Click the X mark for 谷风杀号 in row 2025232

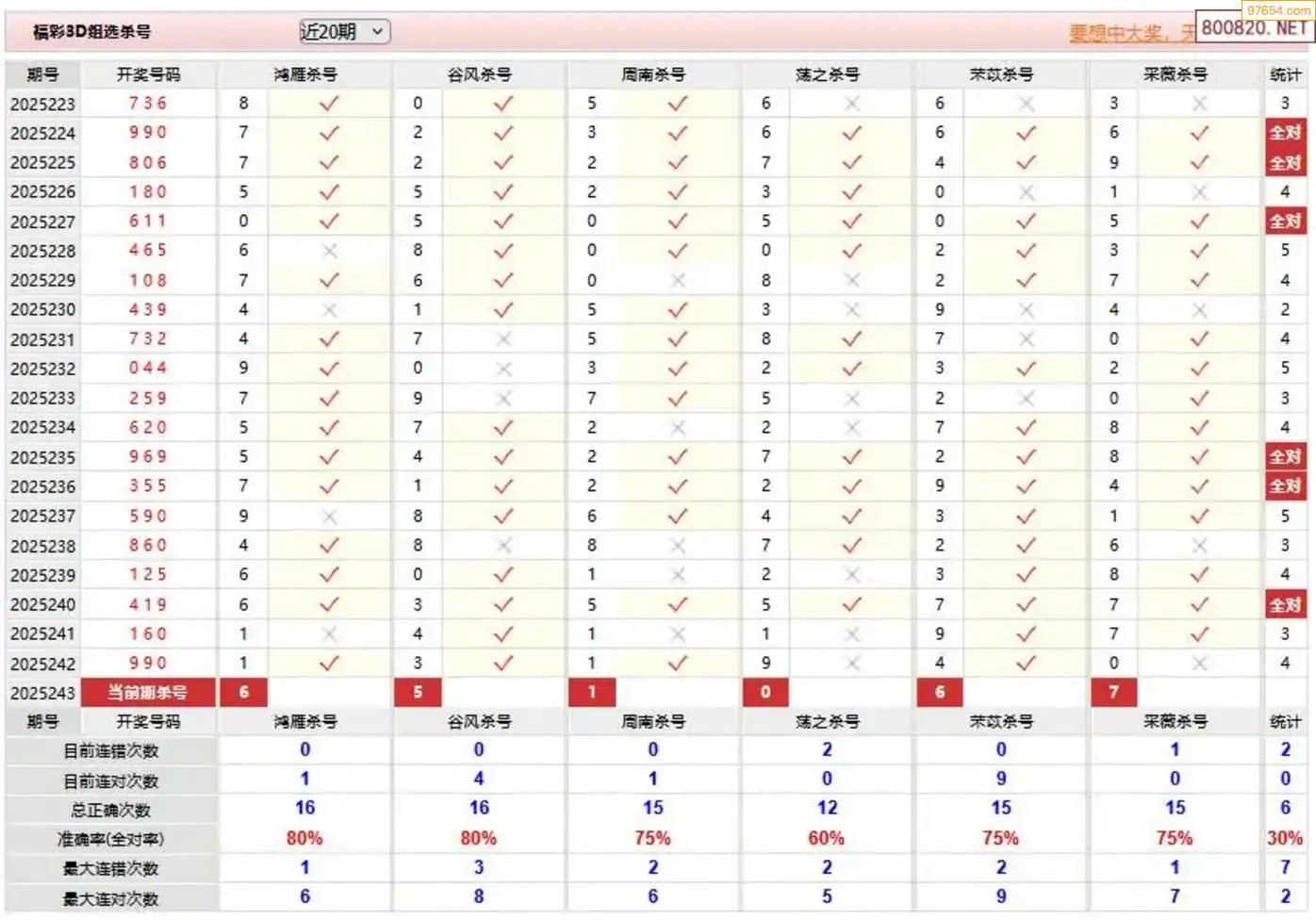(x=502, y=369)
